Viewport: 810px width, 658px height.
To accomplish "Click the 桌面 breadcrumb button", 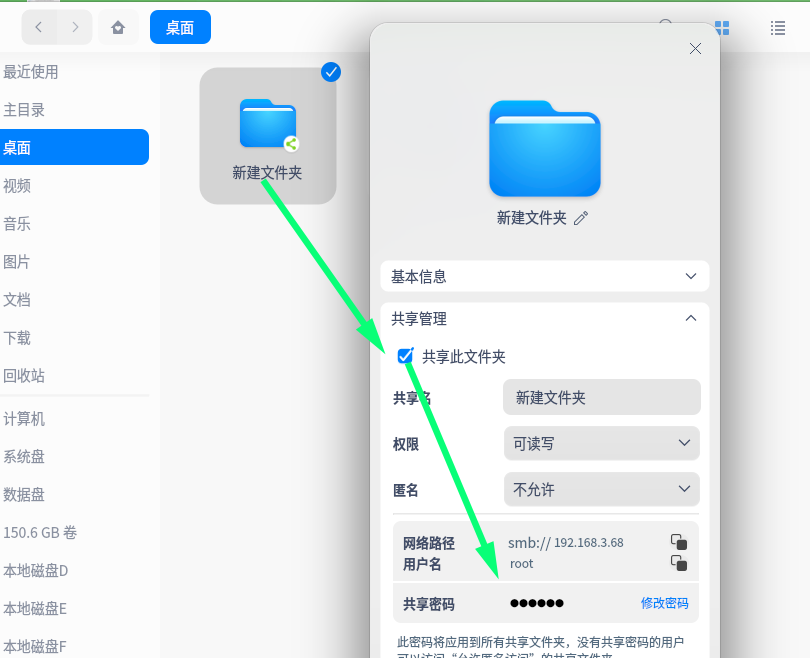I will [180, 27].
